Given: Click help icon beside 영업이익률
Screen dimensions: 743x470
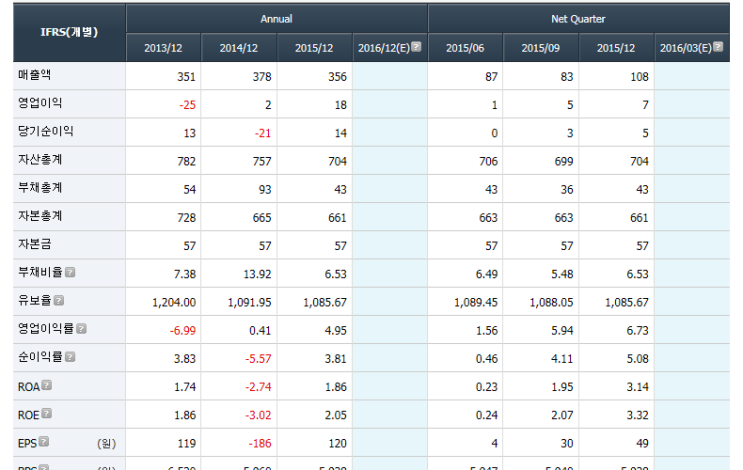Looking at the screenshot, I should [x=82, y=329].
